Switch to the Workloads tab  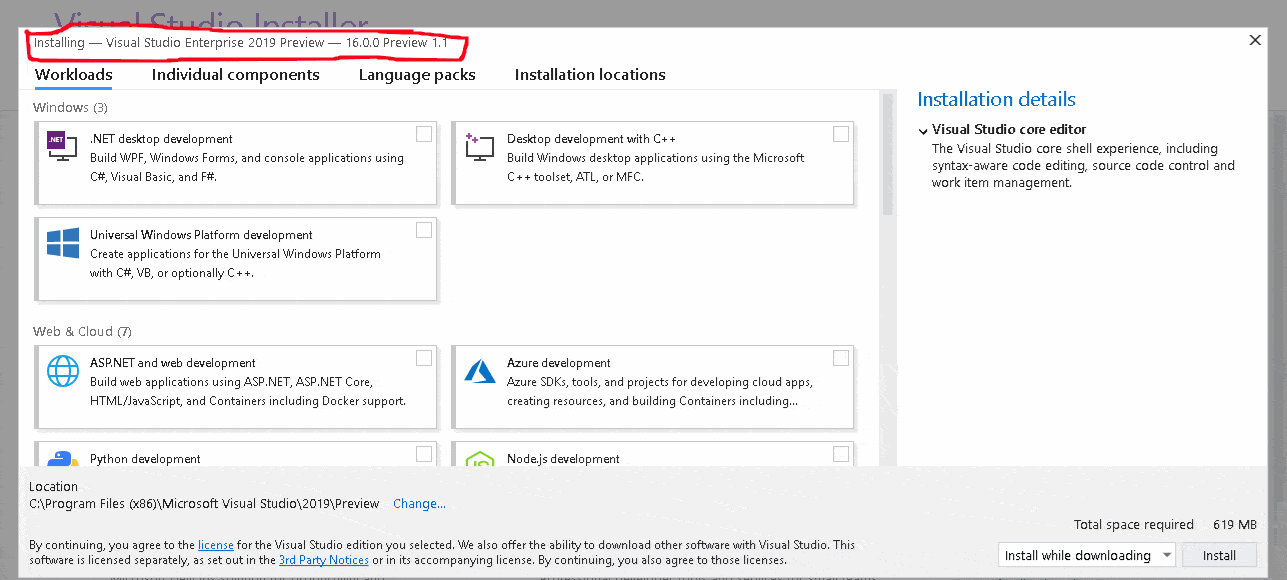coord(73,75)
